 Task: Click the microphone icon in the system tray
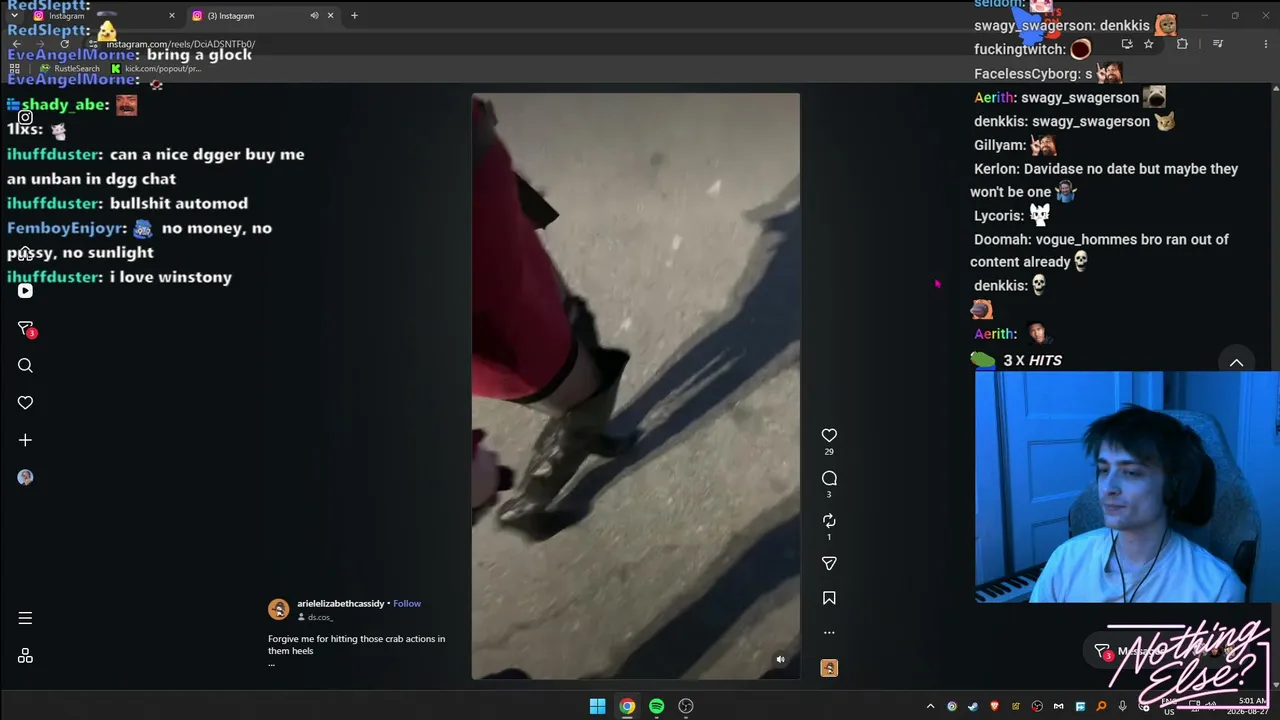1123,706
